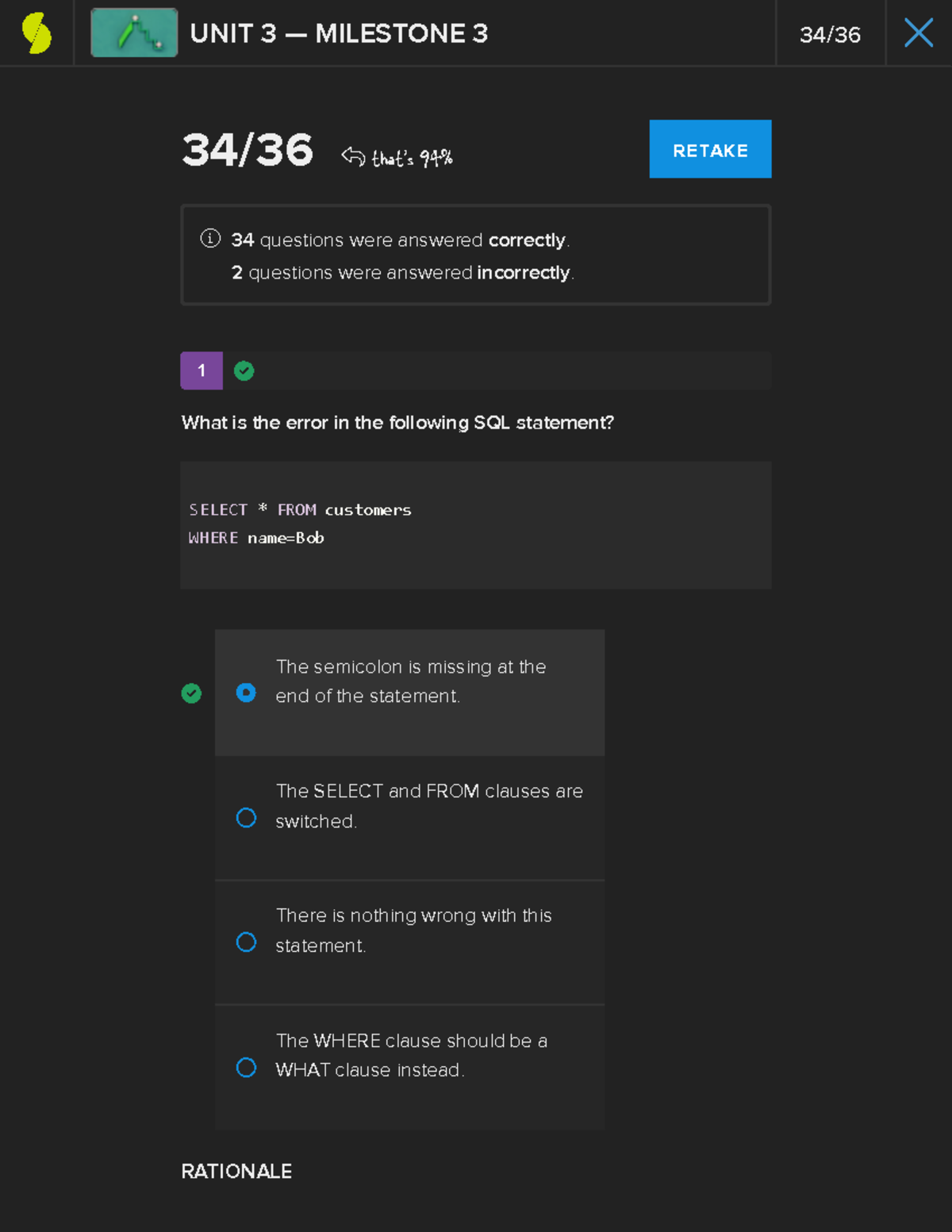
Task: Click the large 34/36 score text
Action: pos(248,150)
